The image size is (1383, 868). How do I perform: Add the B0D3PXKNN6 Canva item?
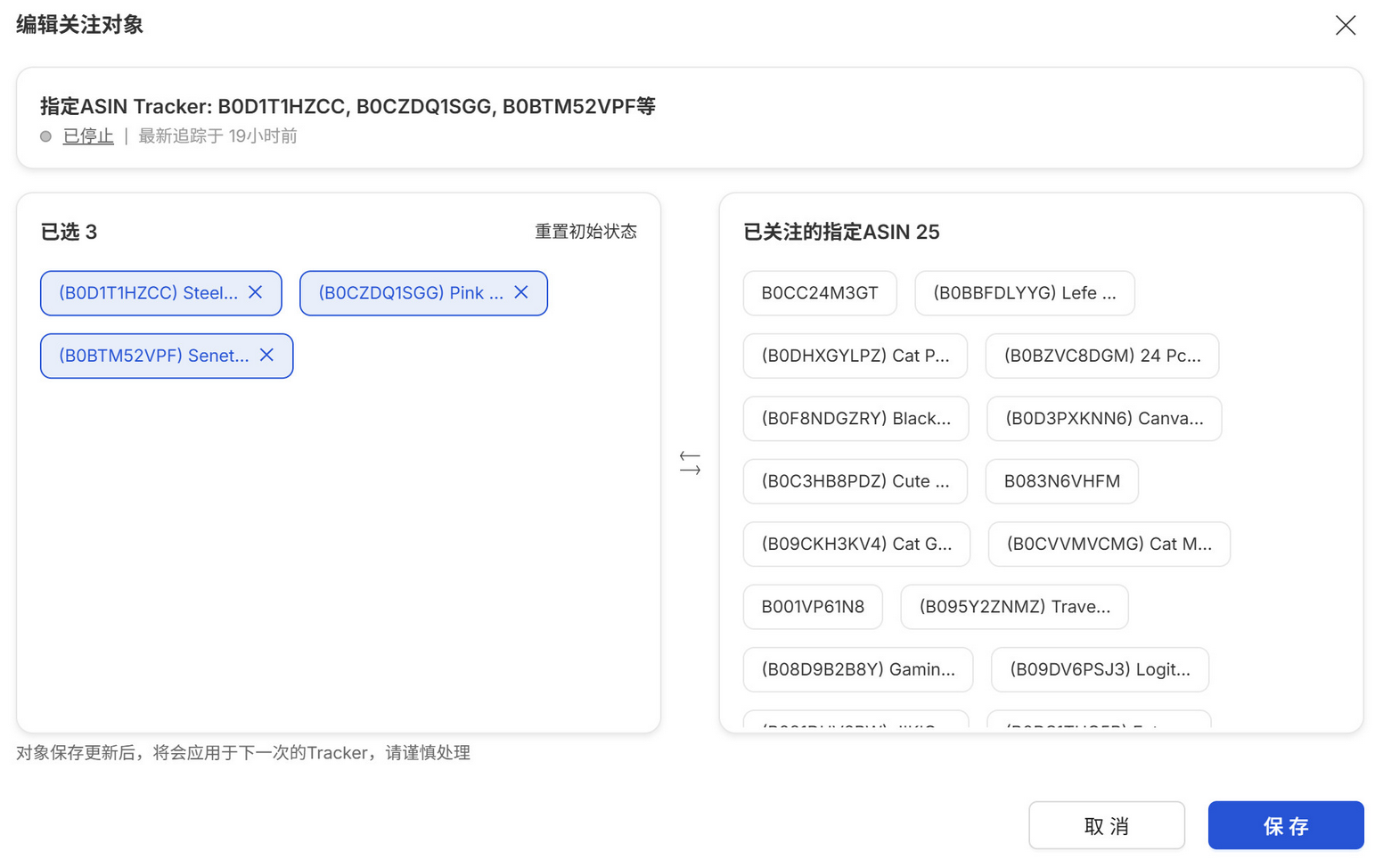pyautogui.click(x=1103, y=419)
